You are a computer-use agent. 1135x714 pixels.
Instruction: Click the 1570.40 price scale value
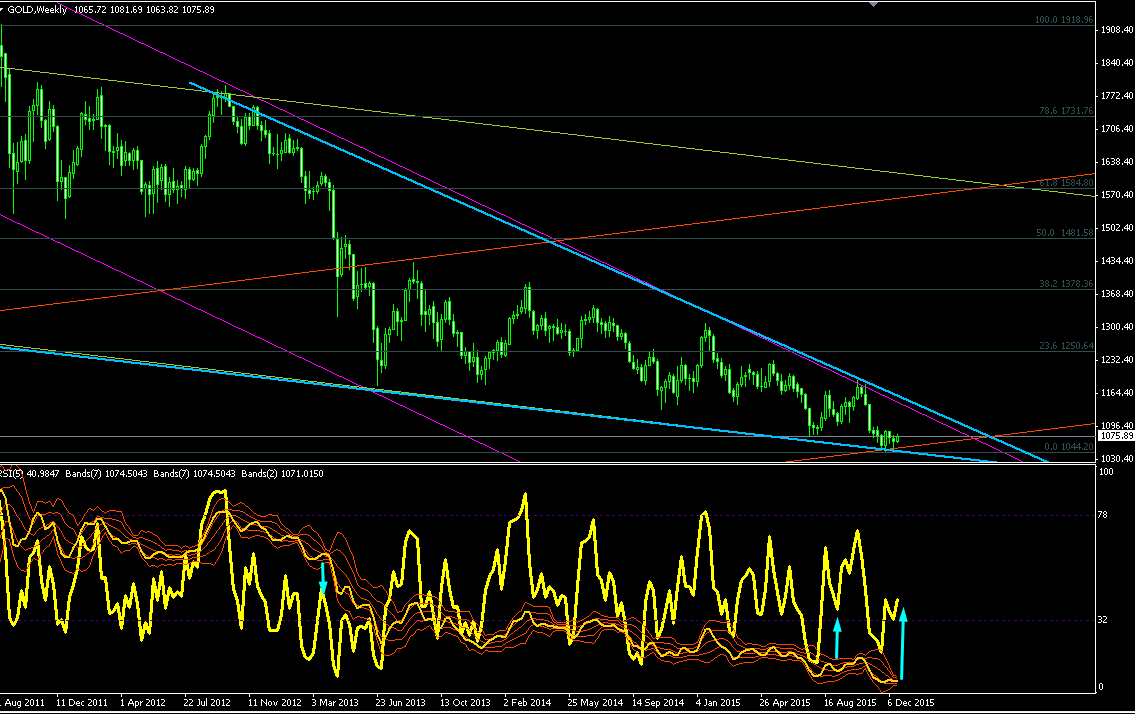pyautogui.click(x=1117, y=195)
